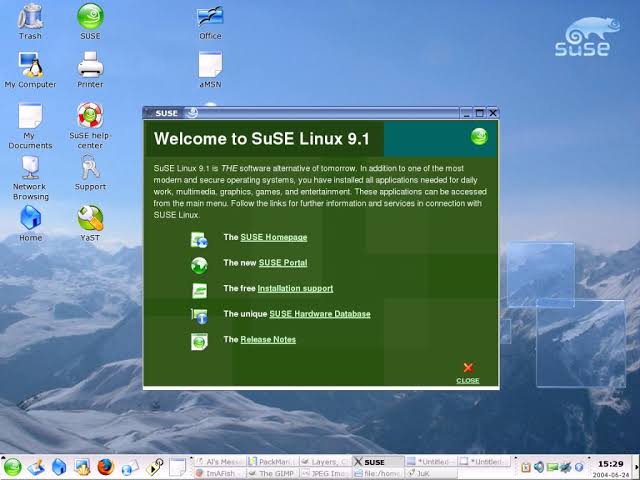Open the volume speaker tray icon
This screenshot has width=640, height=480.
(539, 467)
